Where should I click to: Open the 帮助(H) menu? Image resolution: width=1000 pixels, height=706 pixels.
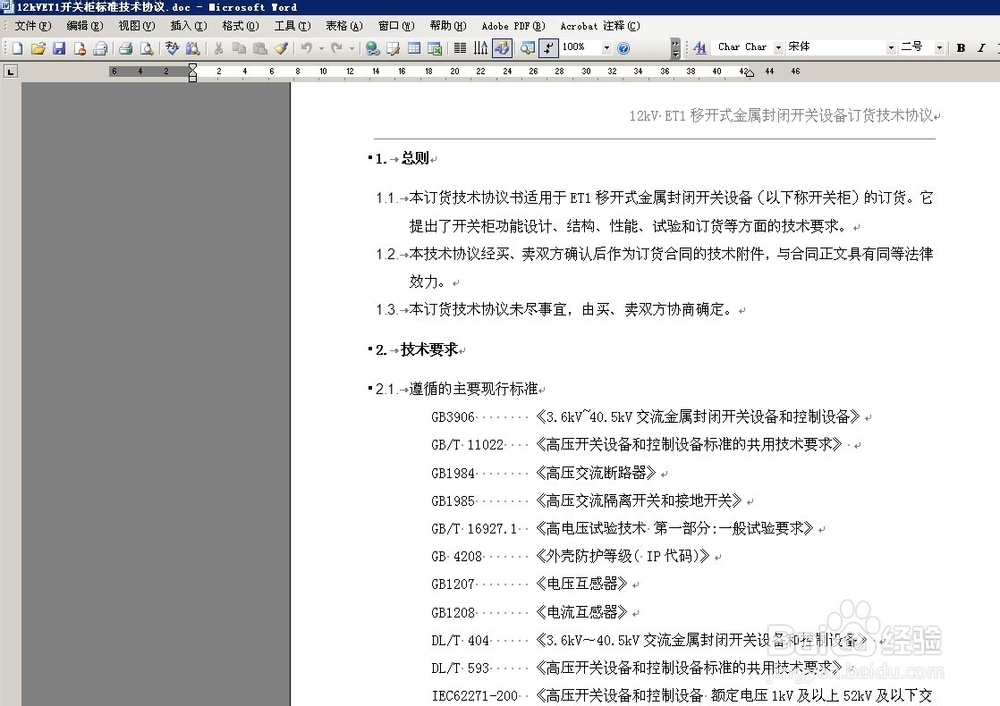[448, 26]
